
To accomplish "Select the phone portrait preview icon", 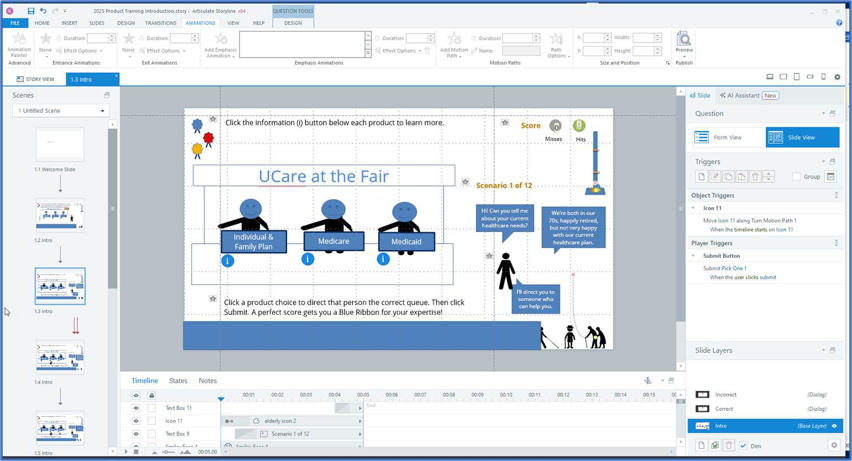I will [x=823, y=77].
